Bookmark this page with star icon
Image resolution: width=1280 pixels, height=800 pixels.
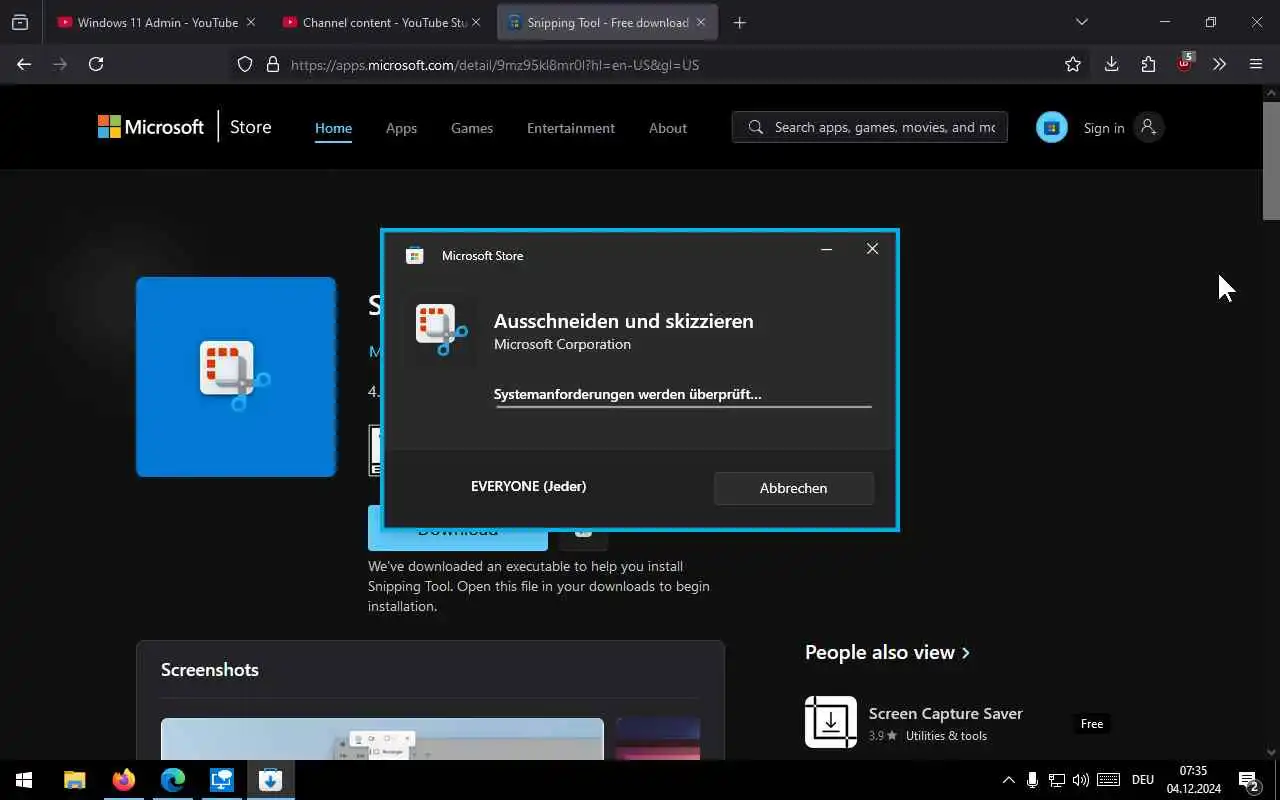(1073, 64)
